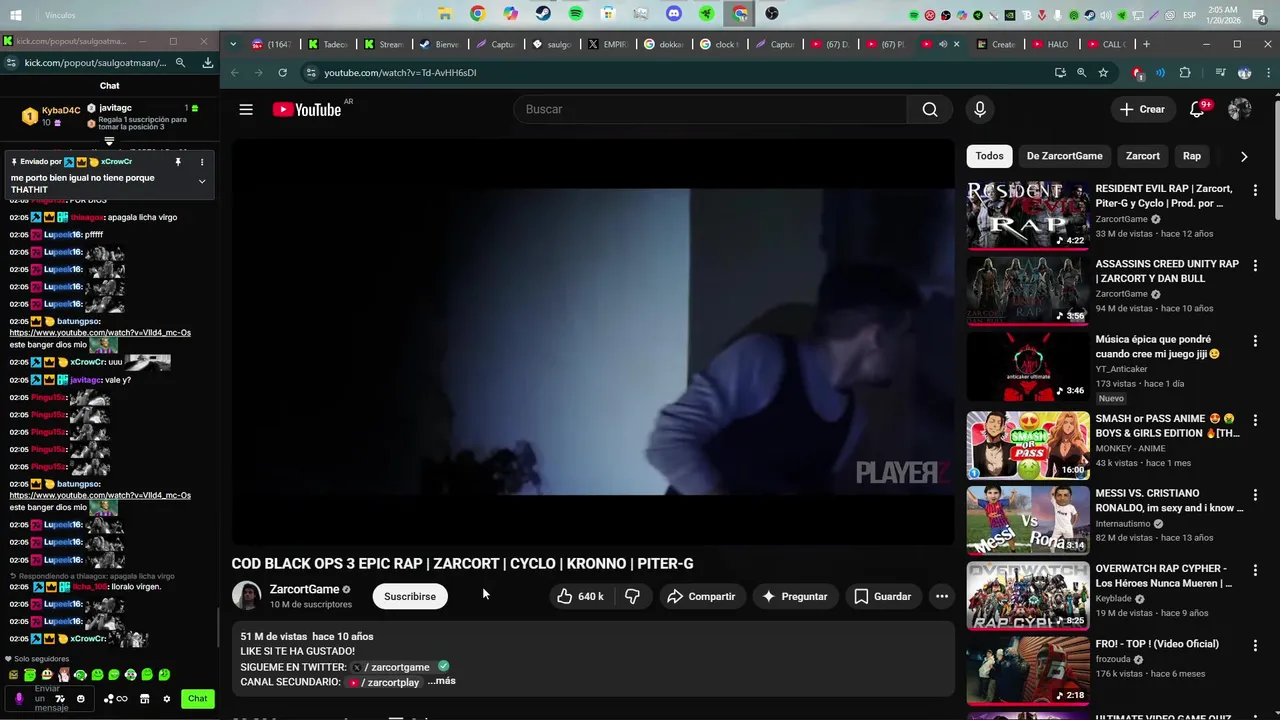Open ZarcortGame channel avatar
The width and height of the screenshot is (1280, 720).
(x=246, y=596)
